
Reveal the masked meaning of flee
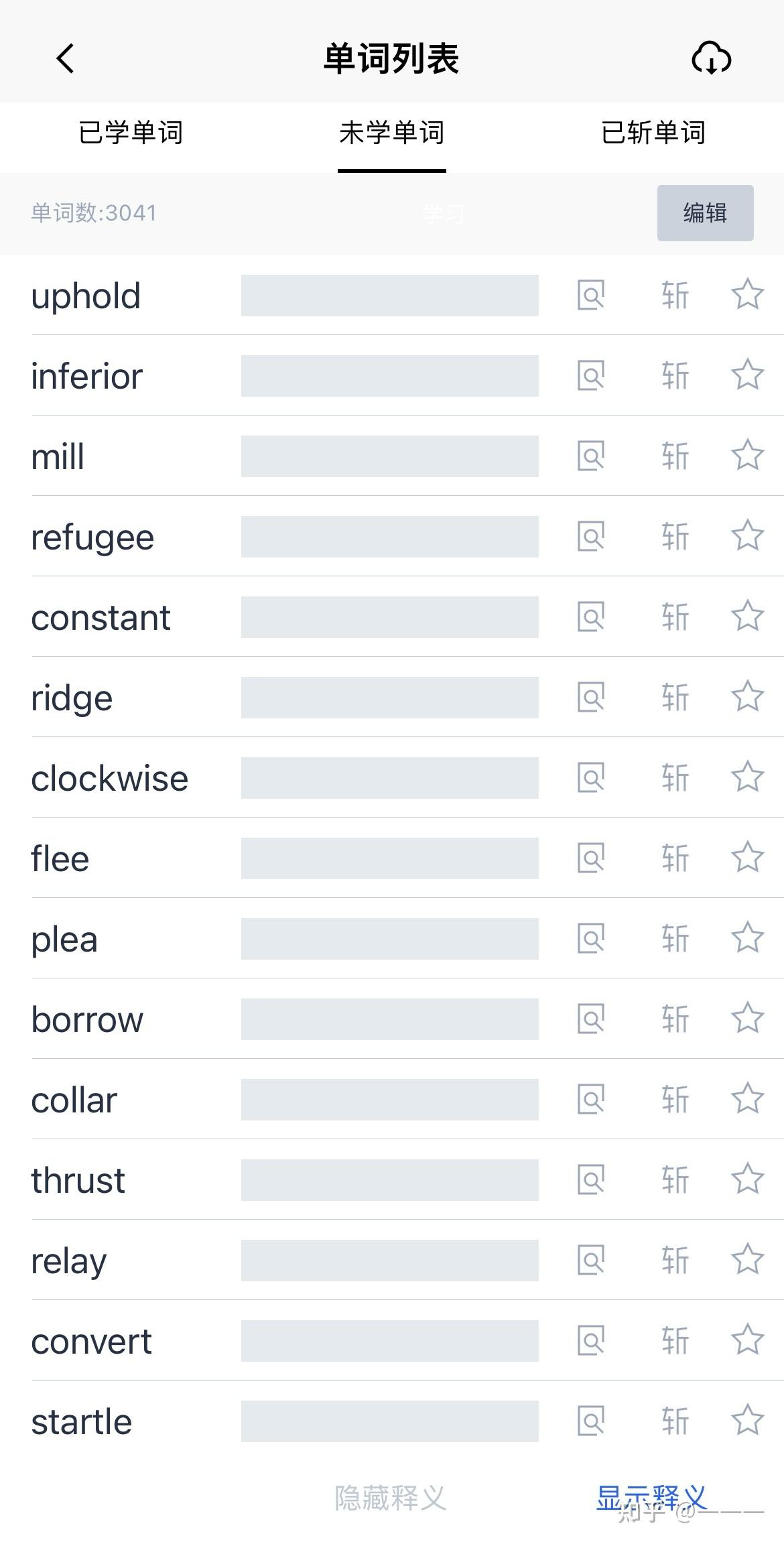[389, 858]
